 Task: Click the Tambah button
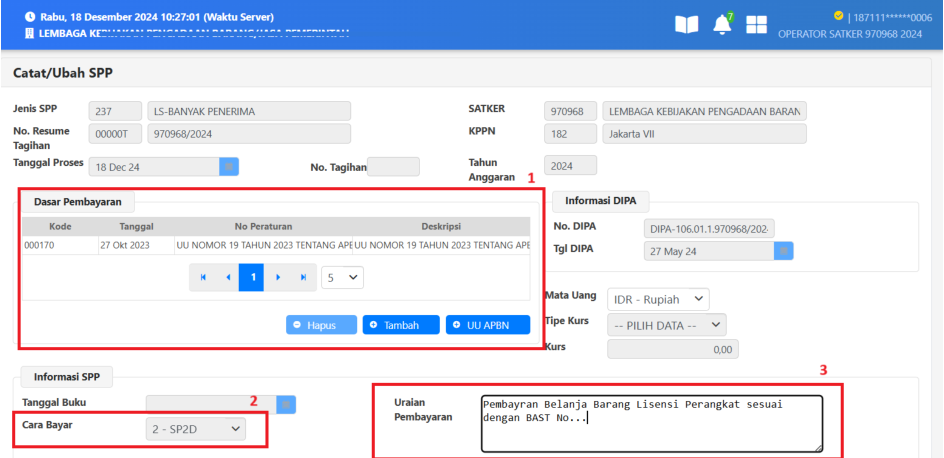pyautogui.click(x=400, y=325)
